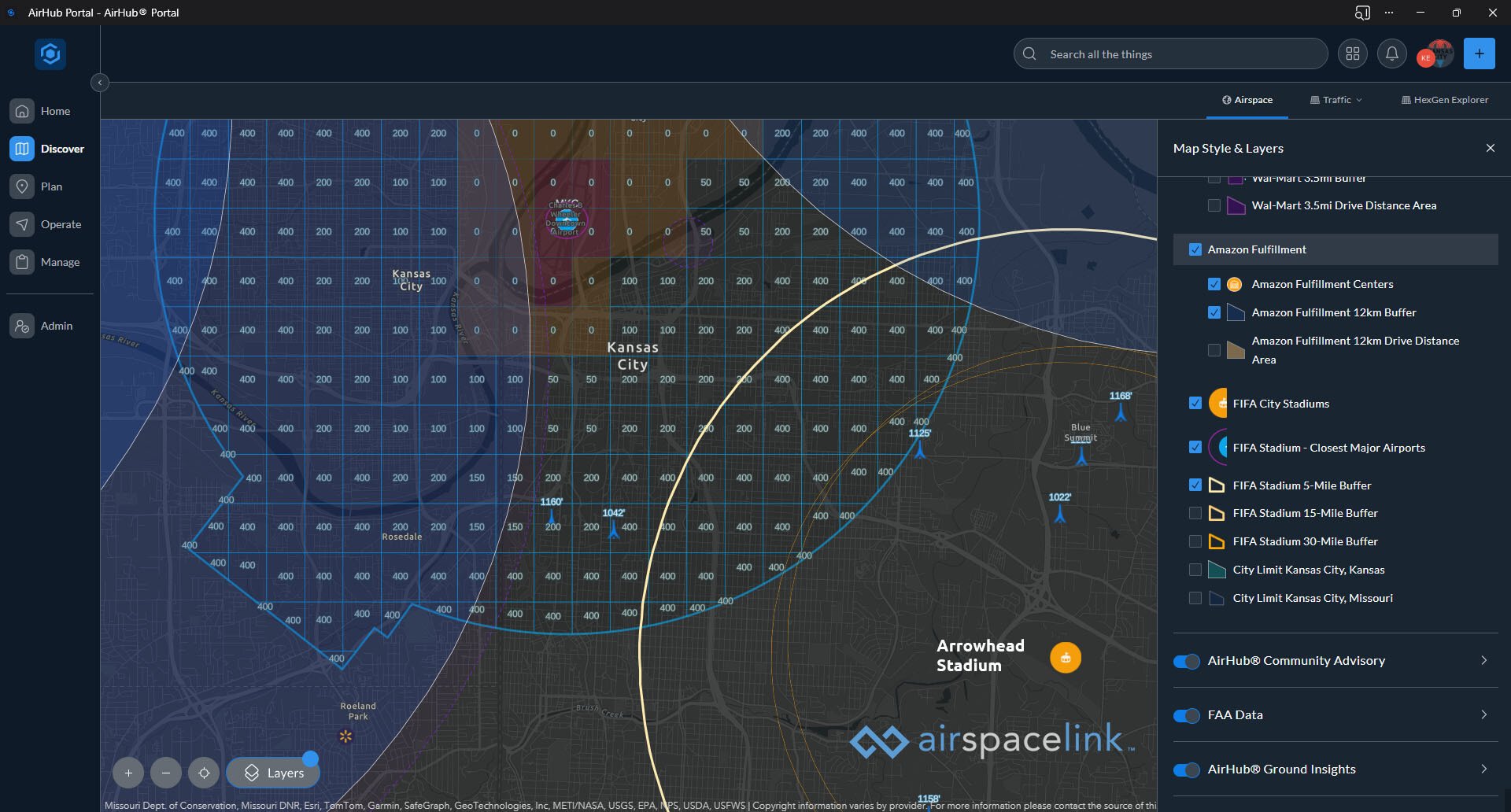The width and height of the screenshot is (1511, 812).
Task: Click FIFA Stadium 5-Mile Buffer swatch
Action: coord(1217,485)
